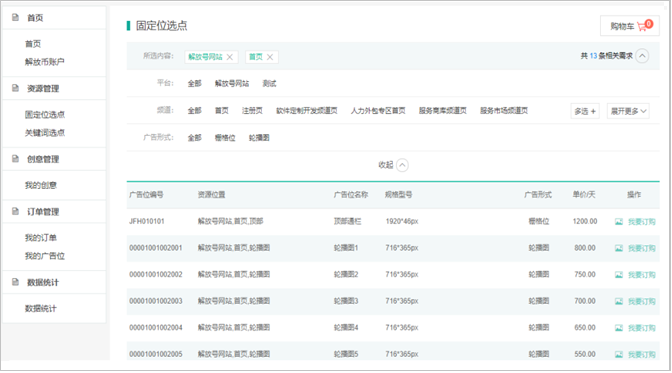Click the price 650.00
Viewport: 672px width, 373px height.
[x=585, y=328]
